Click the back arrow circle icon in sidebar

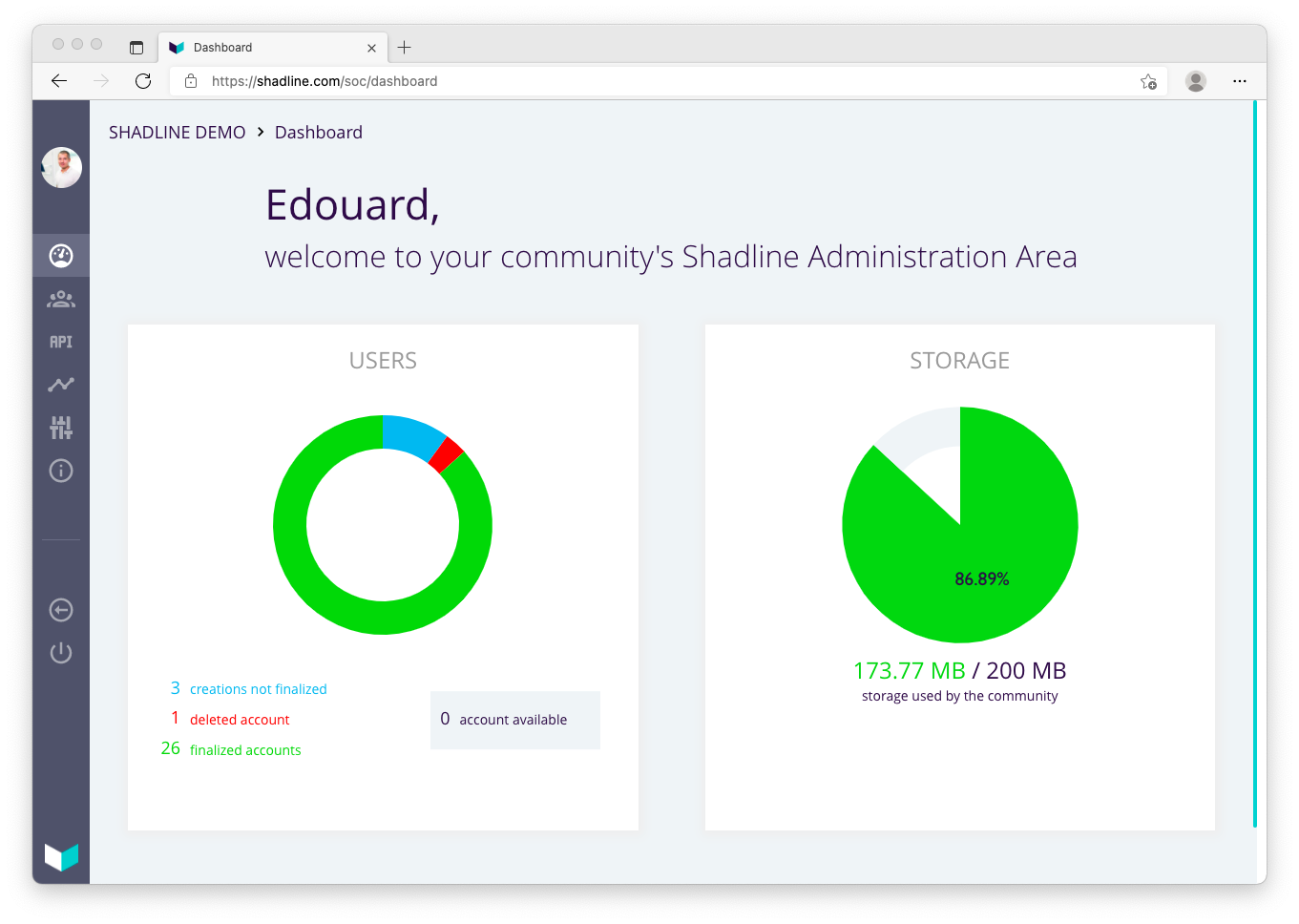click(x=61, y=610)
